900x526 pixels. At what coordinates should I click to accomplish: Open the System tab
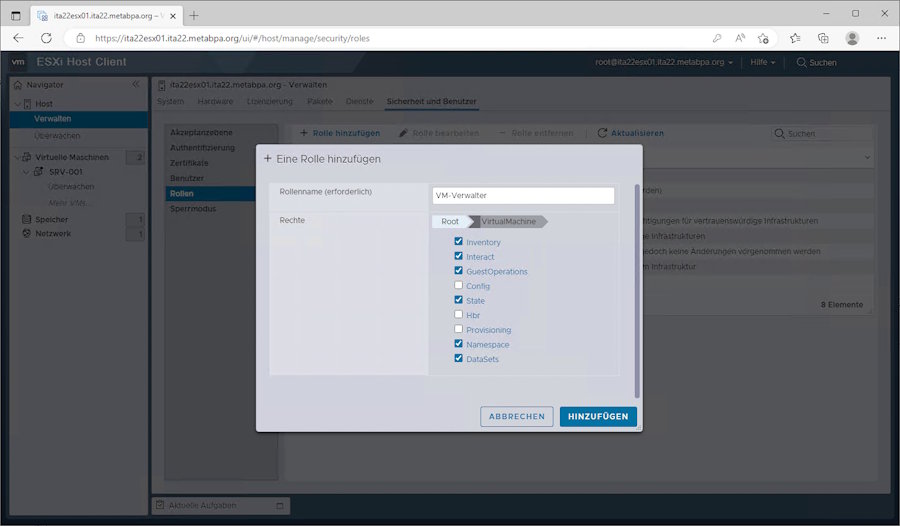coord(170,101)
